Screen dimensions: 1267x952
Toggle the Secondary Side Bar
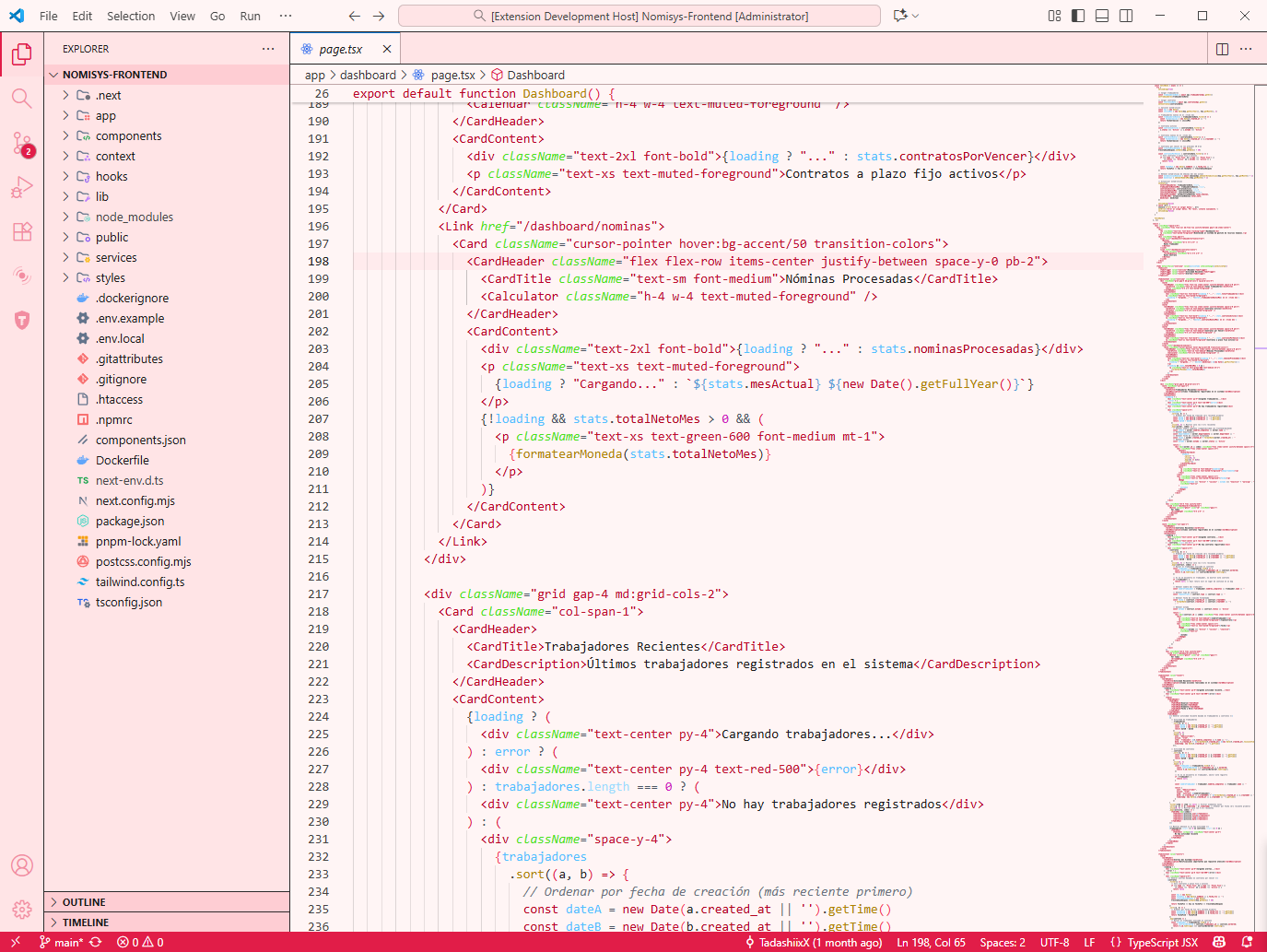[1126, 16]
